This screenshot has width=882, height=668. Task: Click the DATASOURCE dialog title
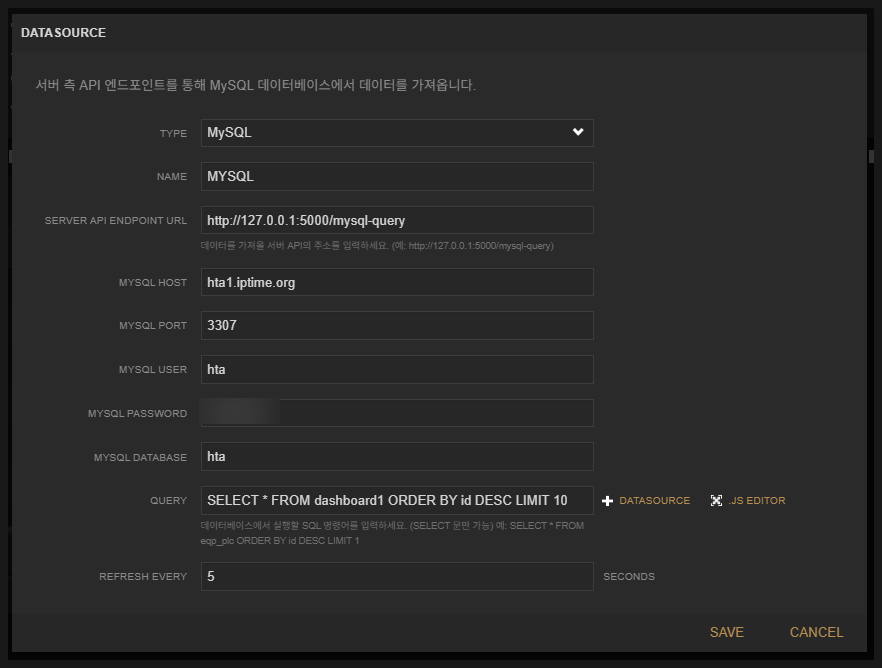point(63,33)
